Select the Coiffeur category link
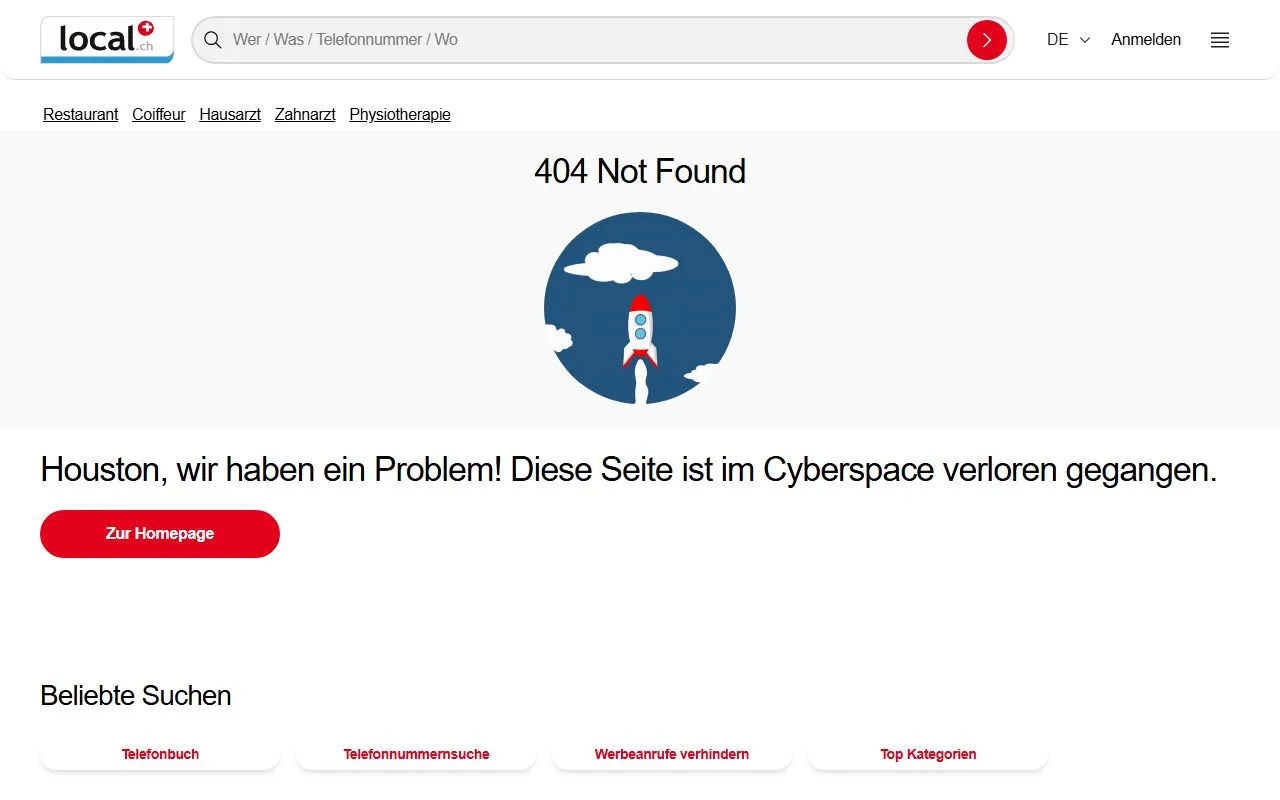Viewport: 1280px width, 800px height. click(x=159, y=115)
